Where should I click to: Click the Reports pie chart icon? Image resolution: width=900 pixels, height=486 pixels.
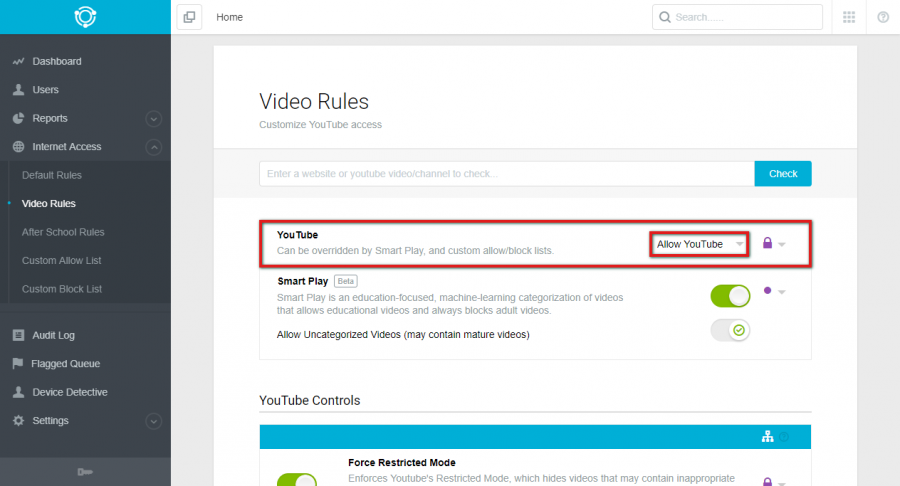click(x=18, y=118)
